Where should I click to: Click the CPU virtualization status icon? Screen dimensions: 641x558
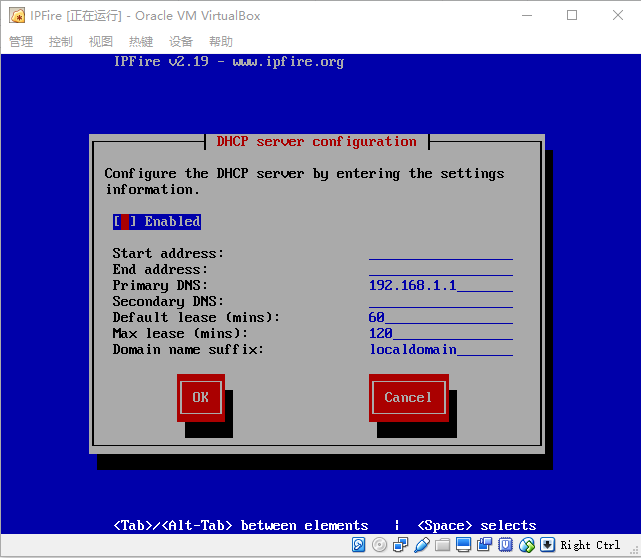point(505,545)
